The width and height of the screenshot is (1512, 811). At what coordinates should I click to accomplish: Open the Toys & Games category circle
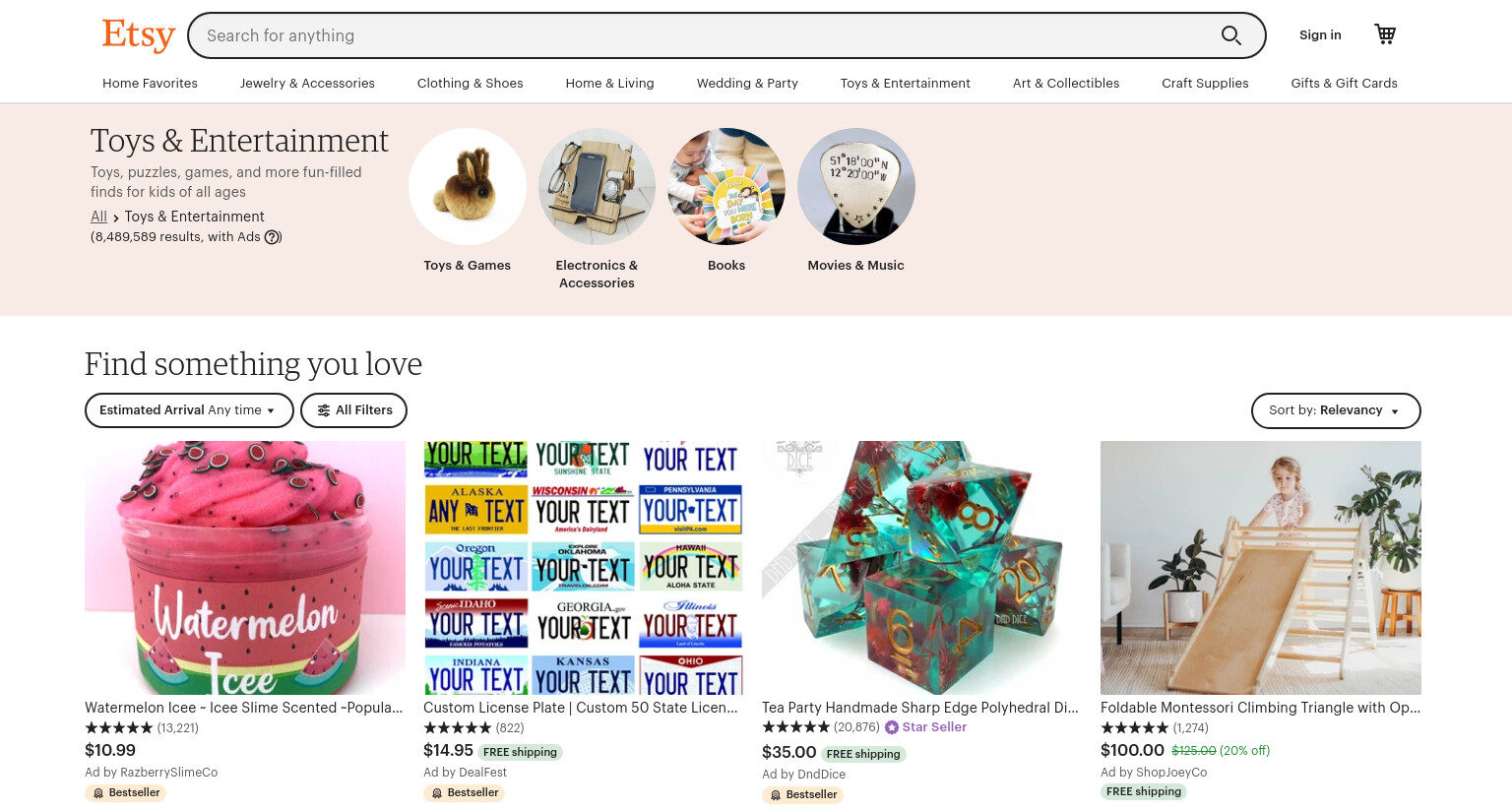468,187
